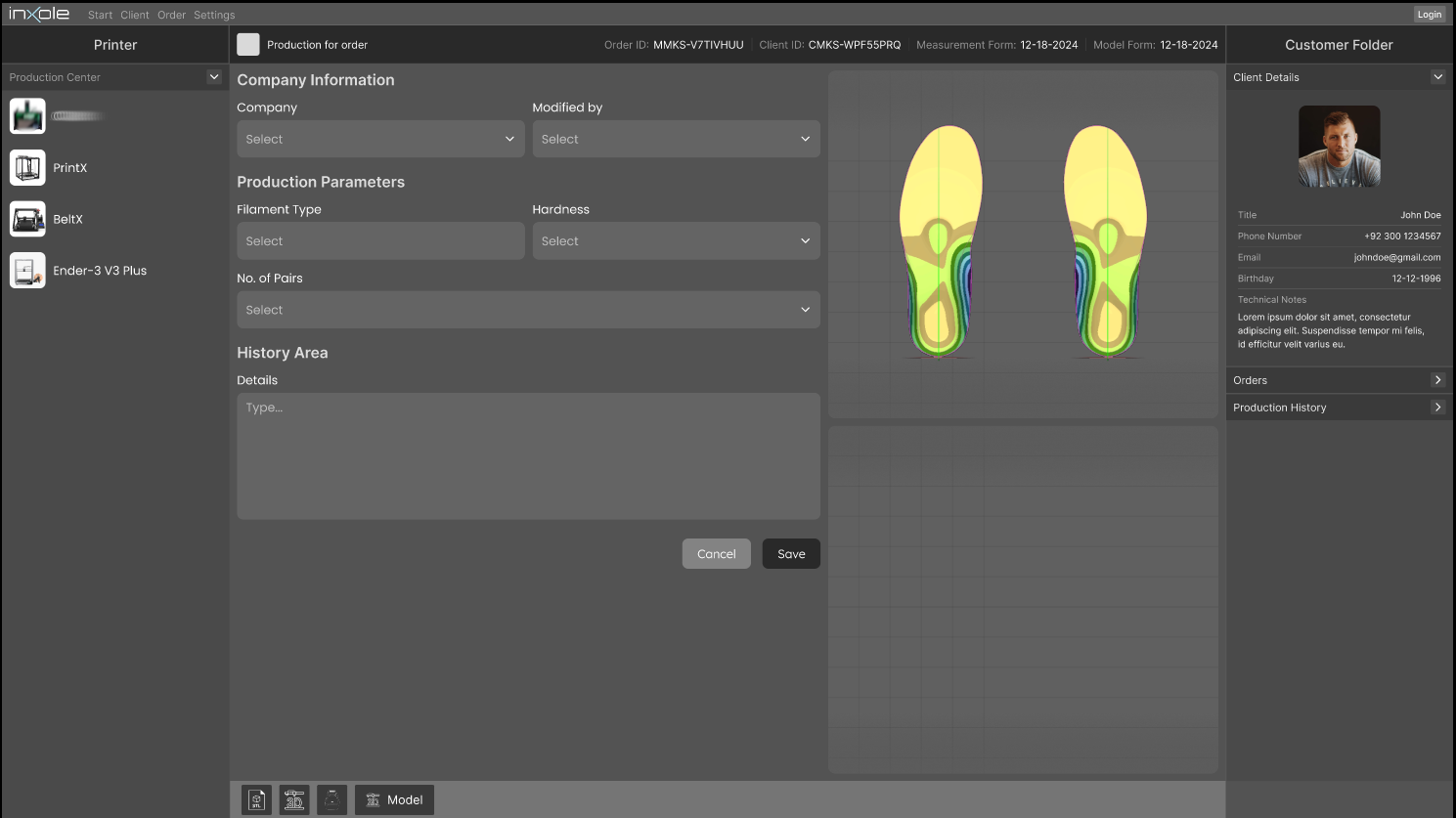Choose the Ender-3 V3 Plus printer icon

(27, 271)
